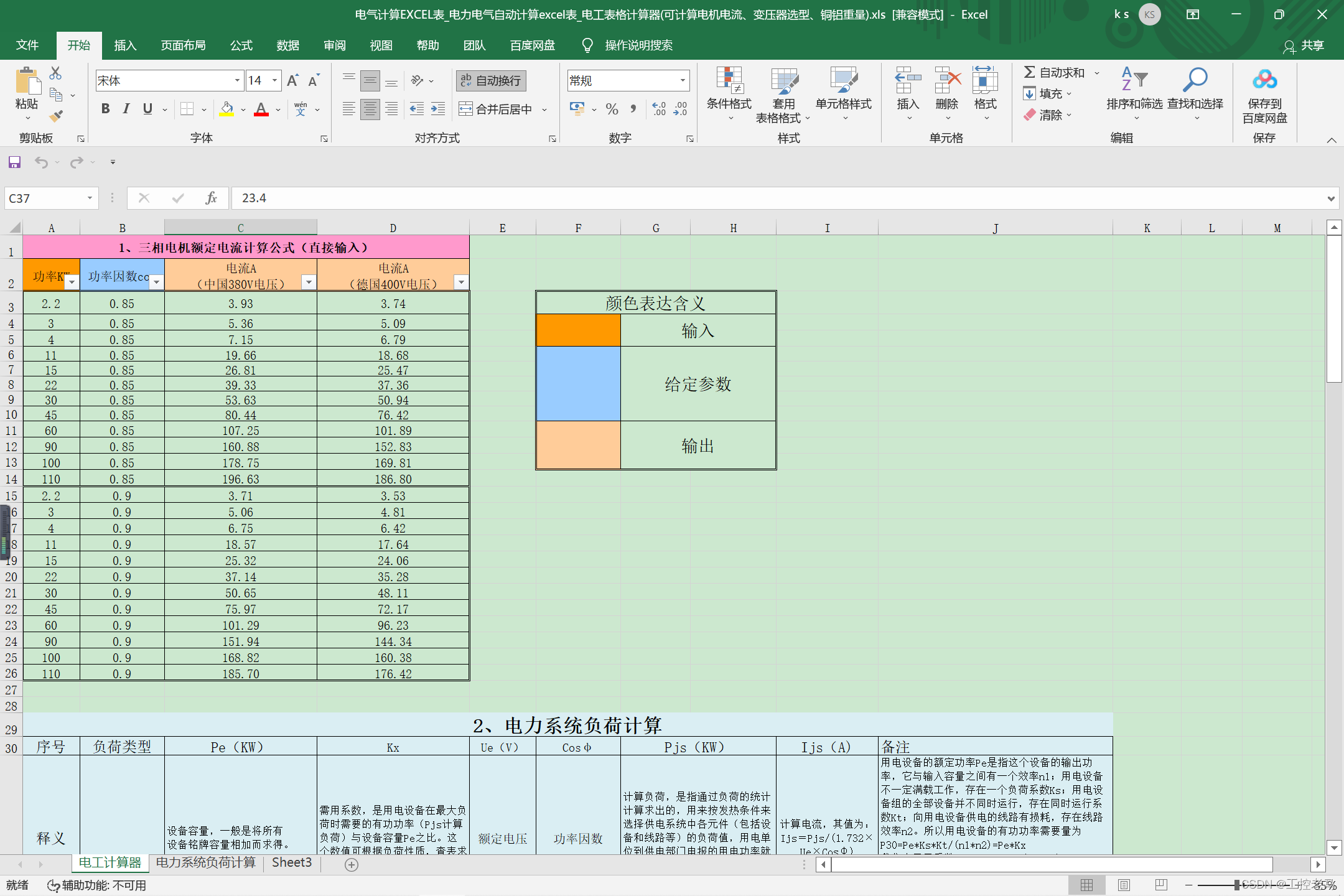The height and width of the screenshot is (896, 1344).
Task: Open the number format dropdown (常规)
Action: tap(683, 80)
